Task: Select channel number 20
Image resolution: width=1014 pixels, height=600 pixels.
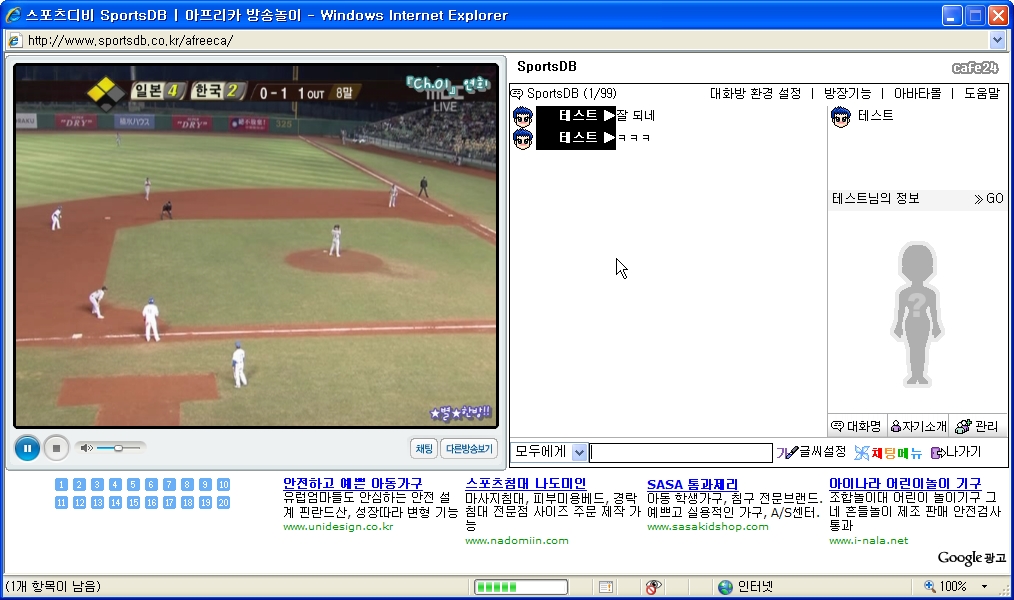Action: tap(223, 503)
